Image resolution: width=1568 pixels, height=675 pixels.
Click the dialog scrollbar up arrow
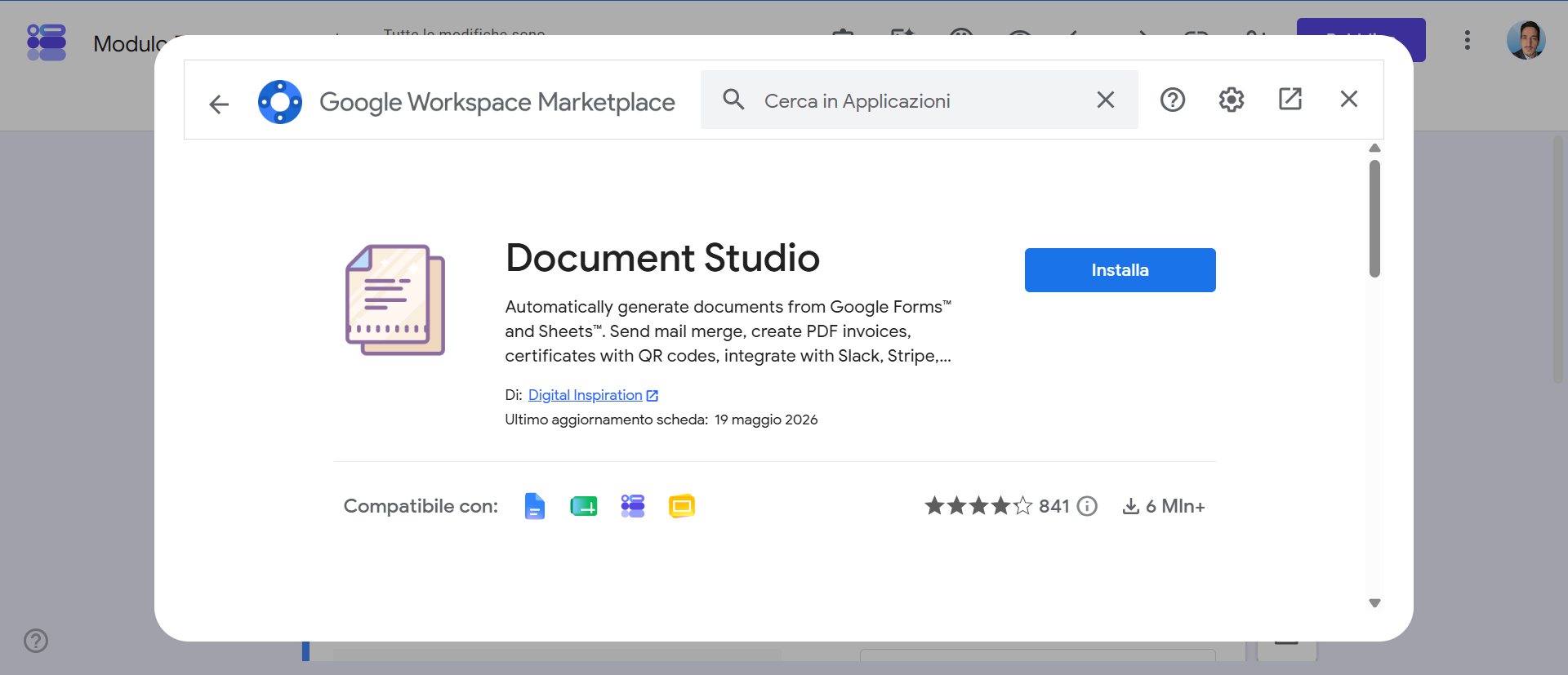coord(1374,148)
